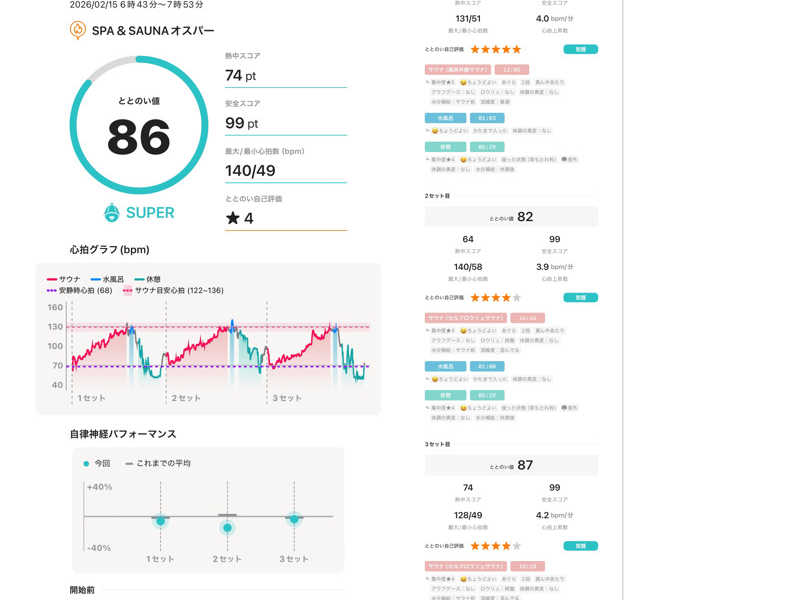Click the first orange star in set 2 rating

click(476, 298)
